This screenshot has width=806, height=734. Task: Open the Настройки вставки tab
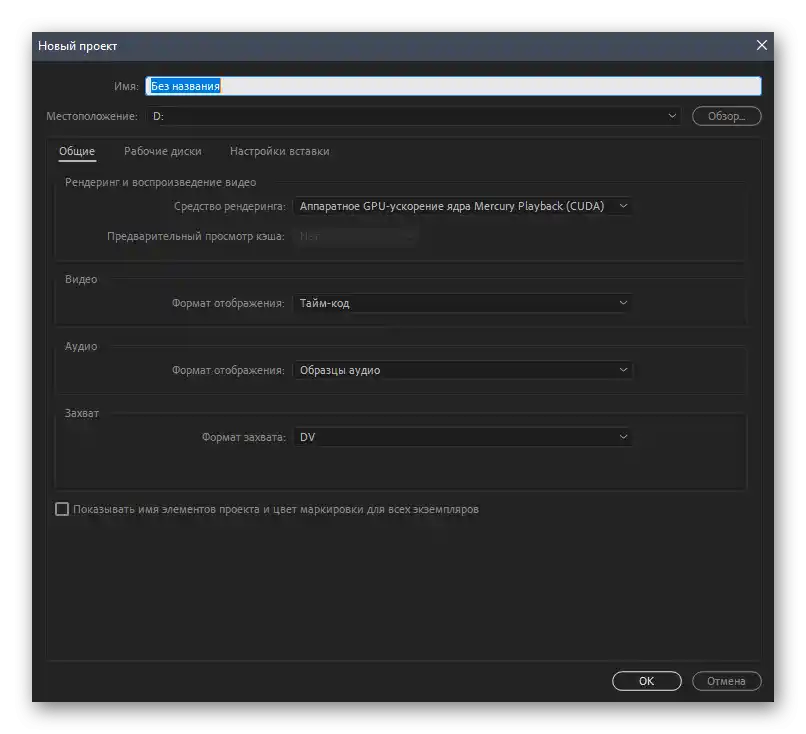point(280,151)
